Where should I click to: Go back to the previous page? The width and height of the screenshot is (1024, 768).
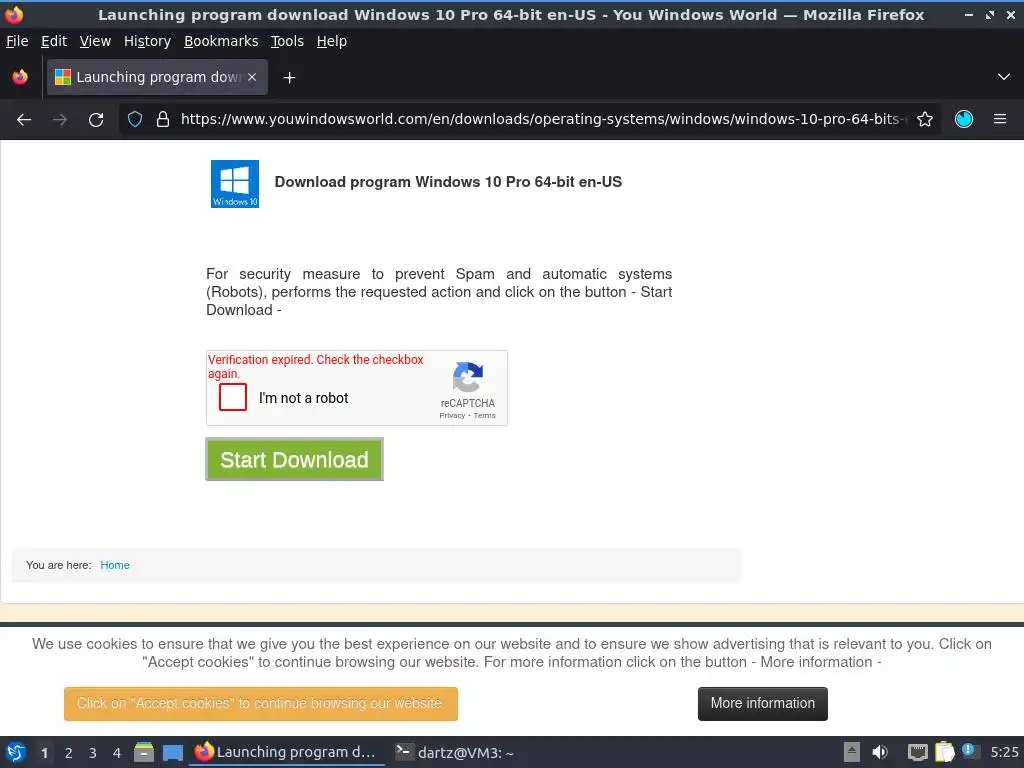tap(24, 120)
